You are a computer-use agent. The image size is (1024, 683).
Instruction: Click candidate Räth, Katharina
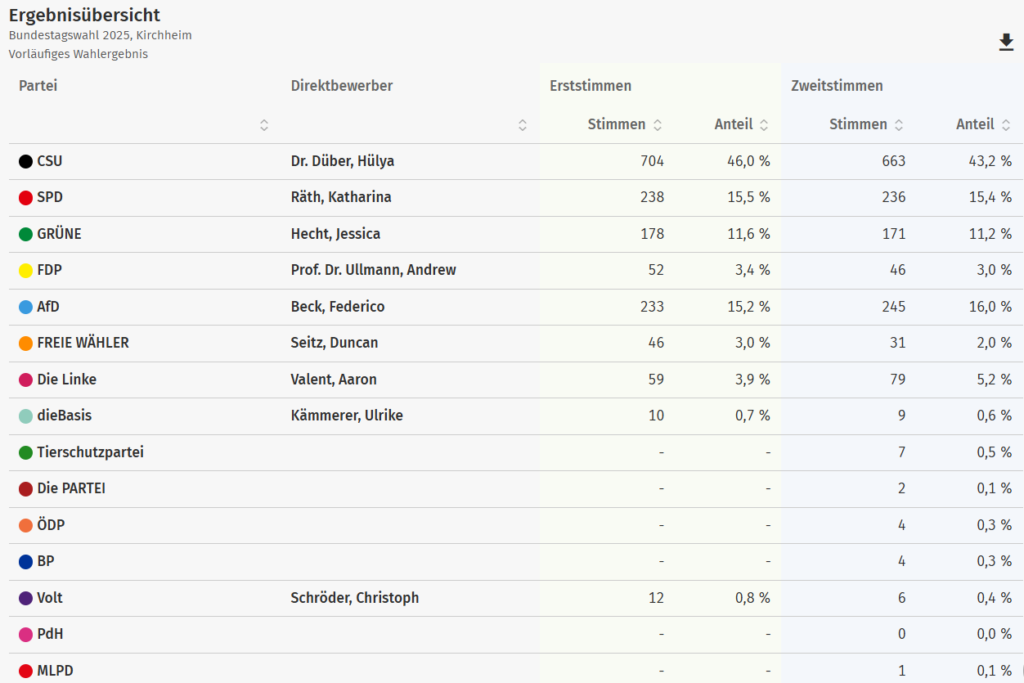(341, 197)
